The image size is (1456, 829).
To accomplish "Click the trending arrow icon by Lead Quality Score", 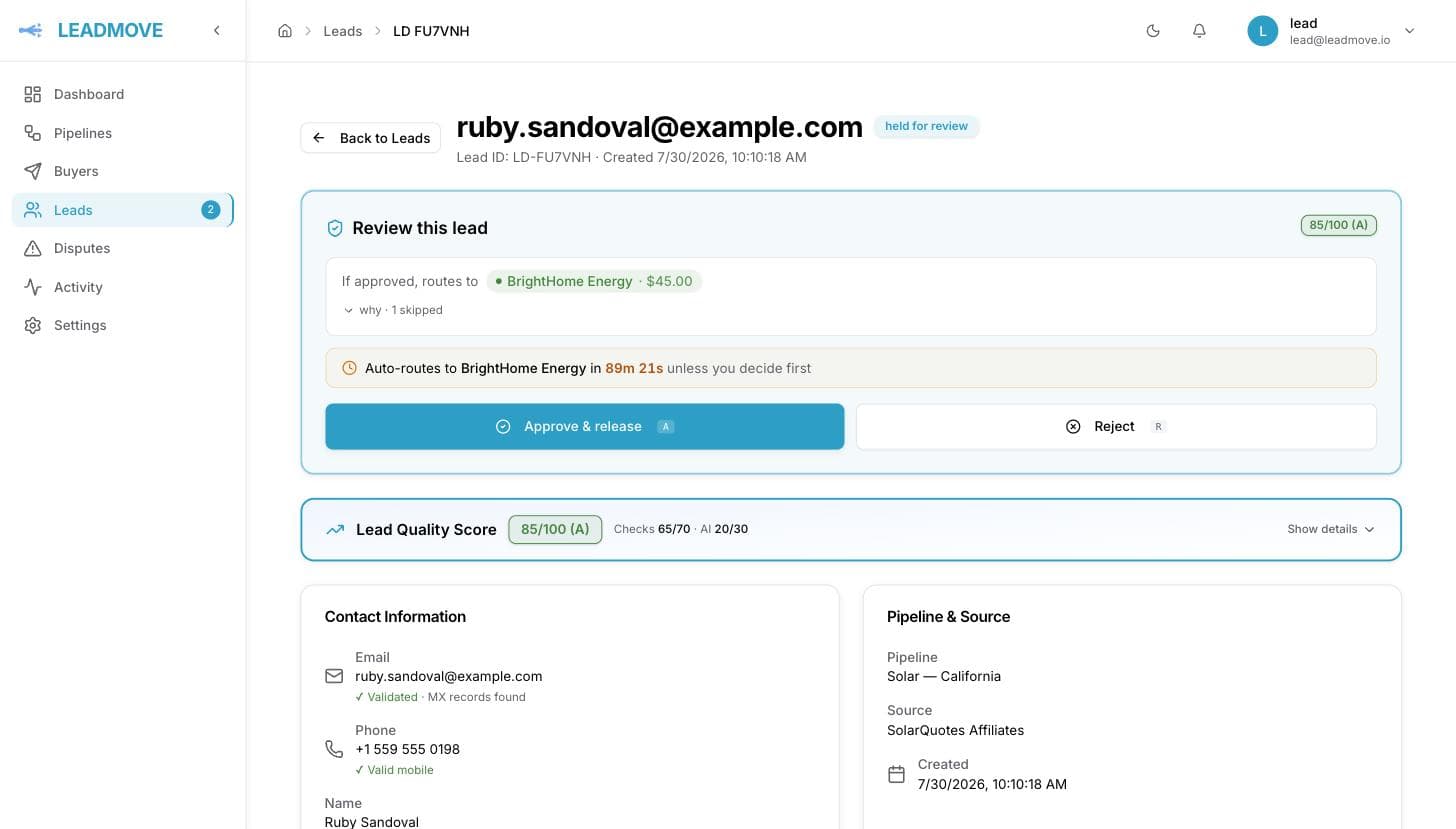I will coord(335,530).
